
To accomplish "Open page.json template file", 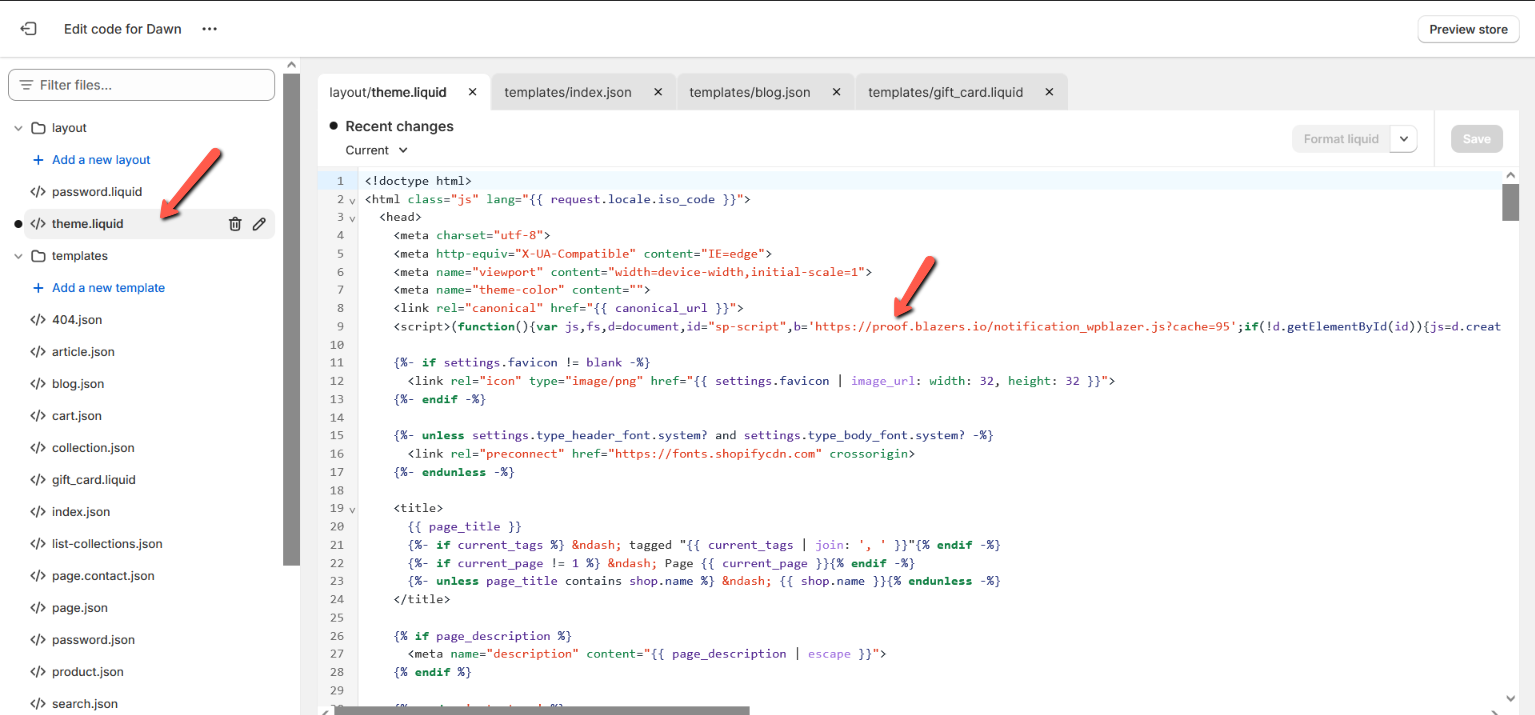I will coord(80,608).
